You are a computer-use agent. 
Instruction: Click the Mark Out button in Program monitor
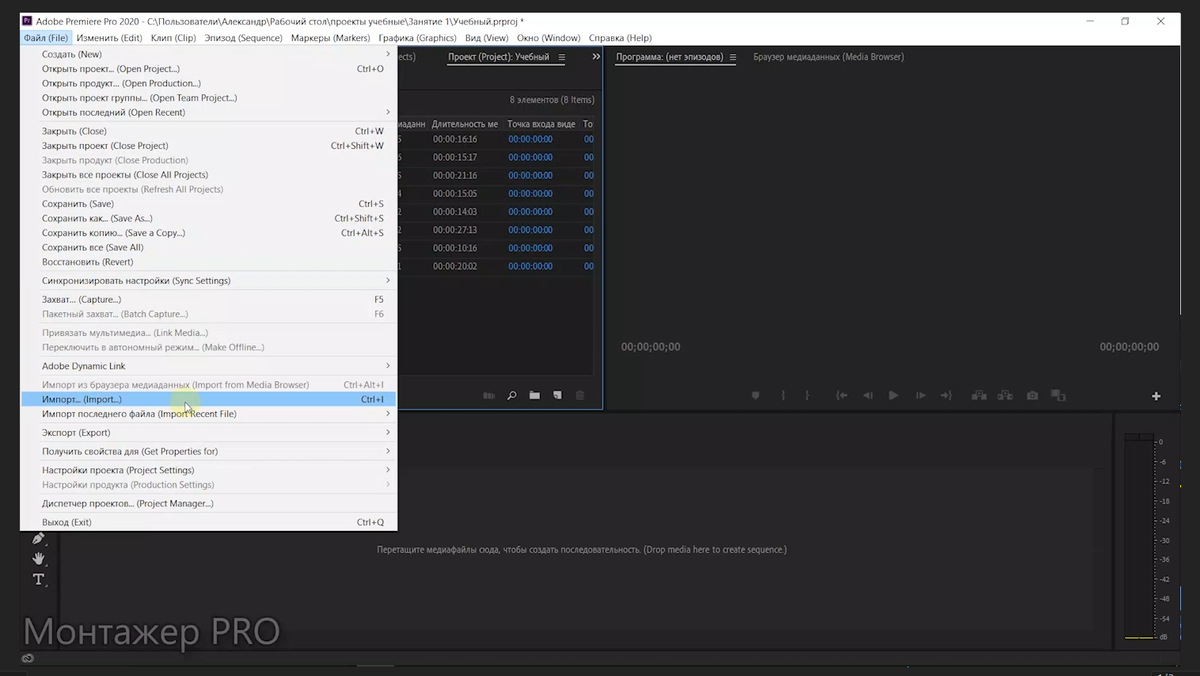808,396
